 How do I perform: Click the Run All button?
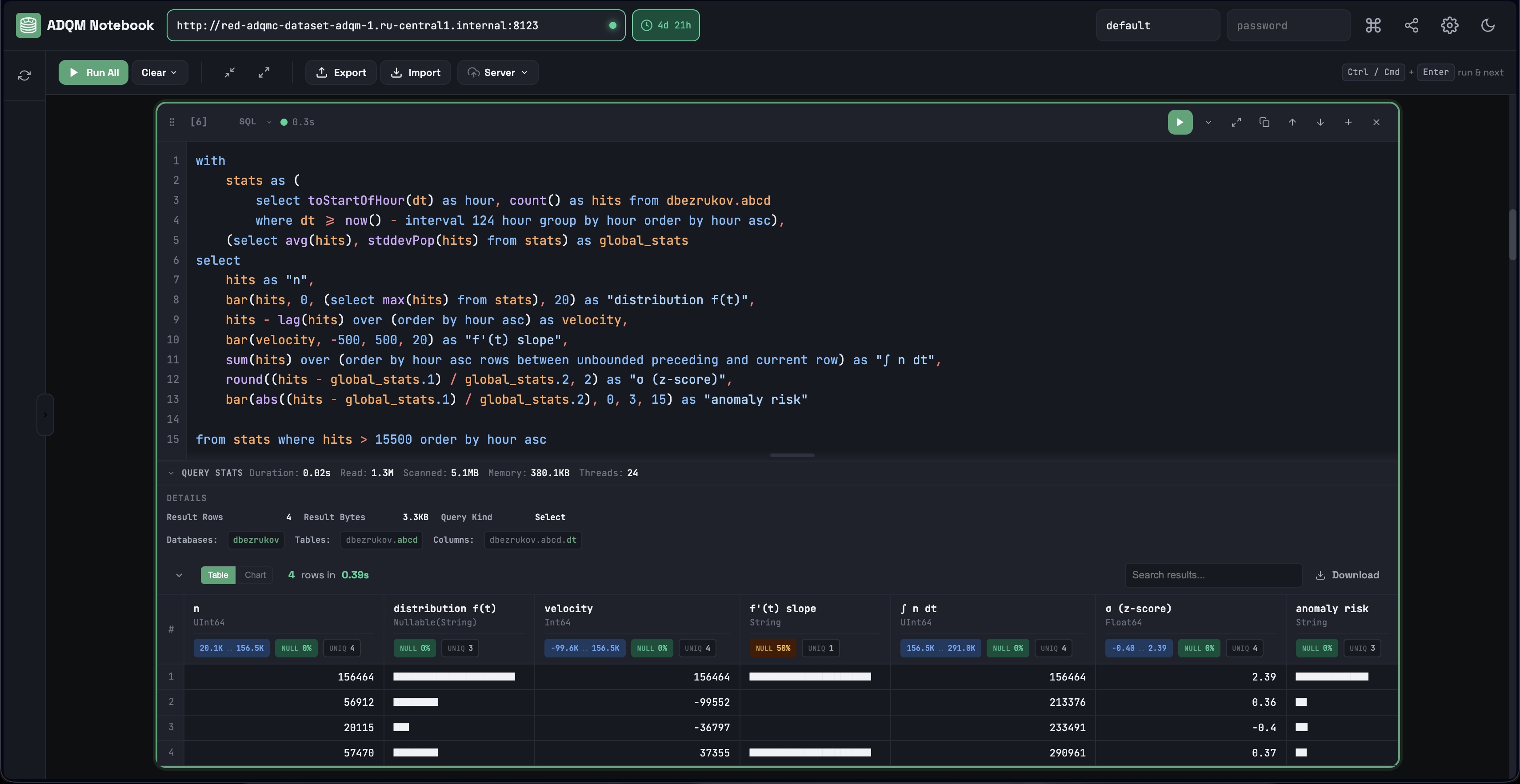pyautogui.click(x=93, y=72)
